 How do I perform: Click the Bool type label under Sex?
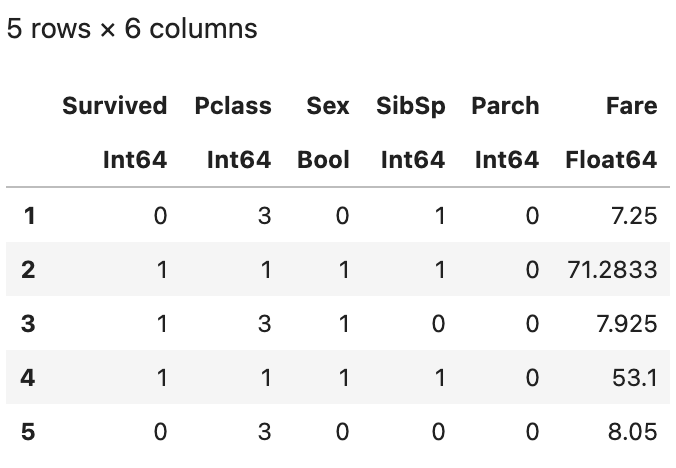pos(323,160)
